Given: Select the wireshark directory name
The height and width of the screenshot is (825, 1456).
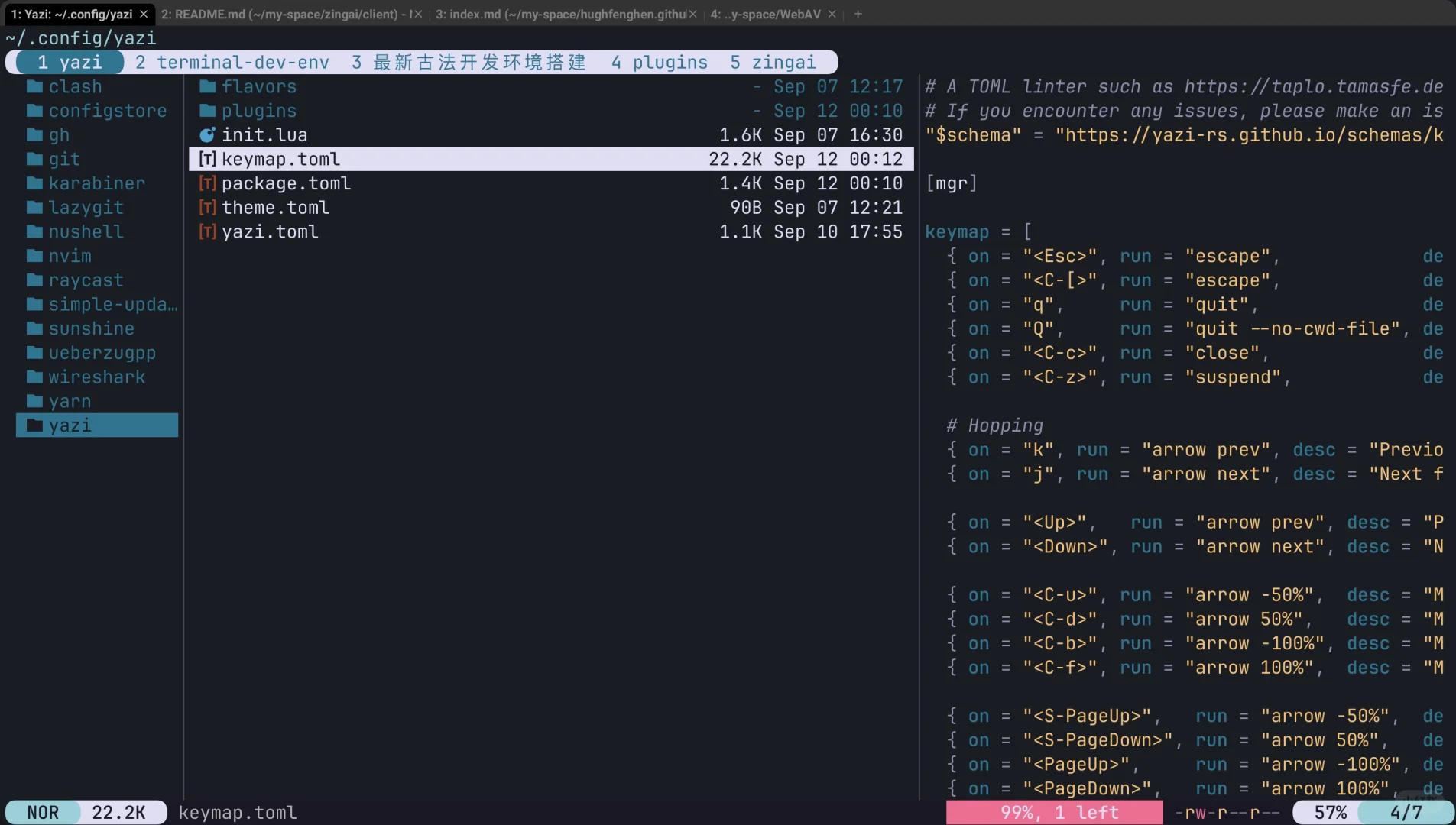Looking at the screenshot, I should pos(97,377).
